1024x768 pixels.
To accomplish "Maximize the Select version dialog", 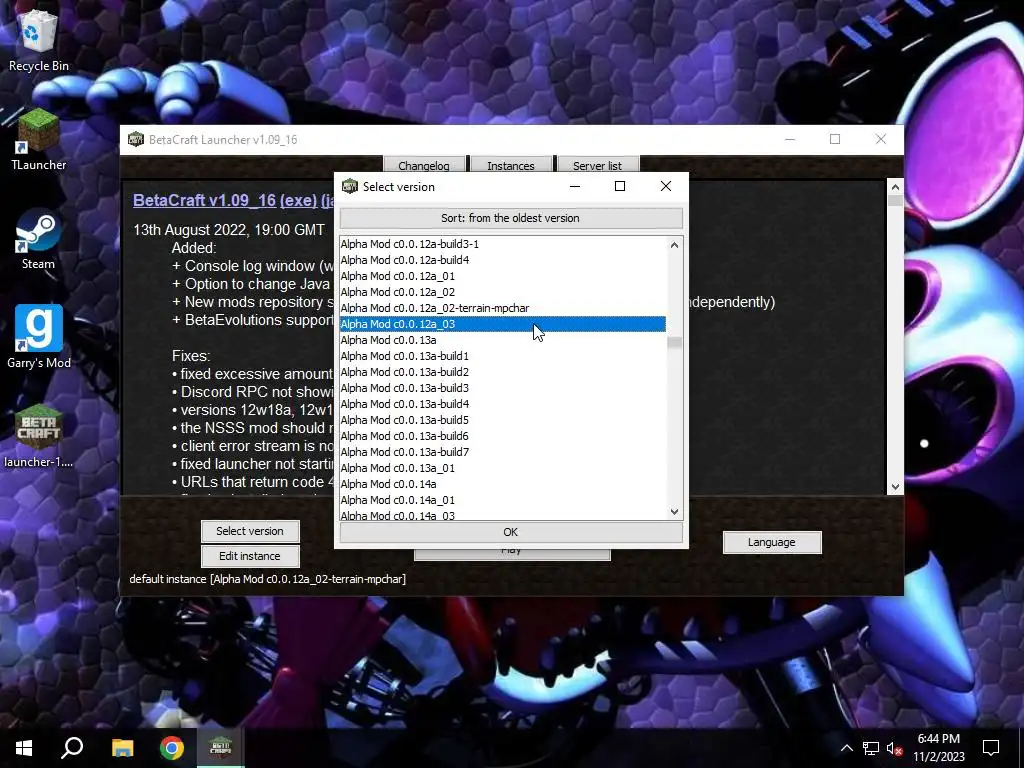I will (x=620, y=187).
